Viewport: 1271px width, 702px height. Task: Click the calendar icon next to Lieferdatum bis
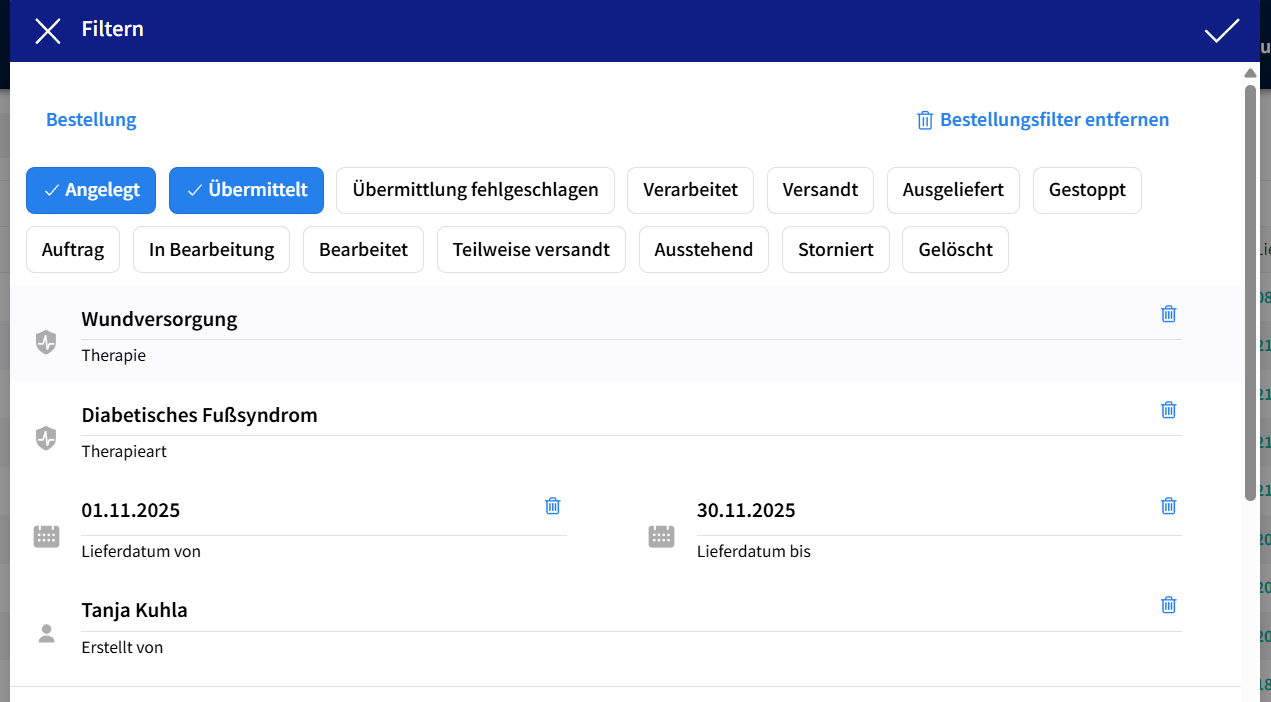click(x=661, y=537)
